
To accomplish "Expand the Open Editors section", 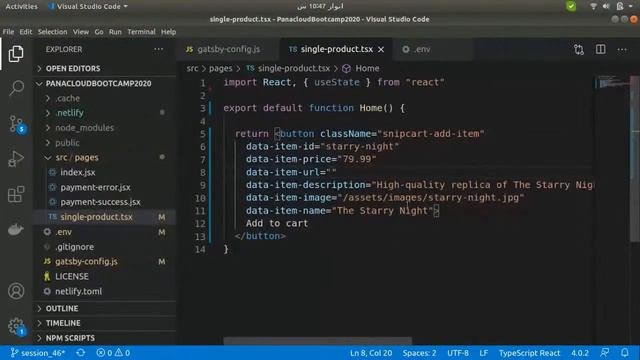I will pyautogui.click(x=104, y=69).
